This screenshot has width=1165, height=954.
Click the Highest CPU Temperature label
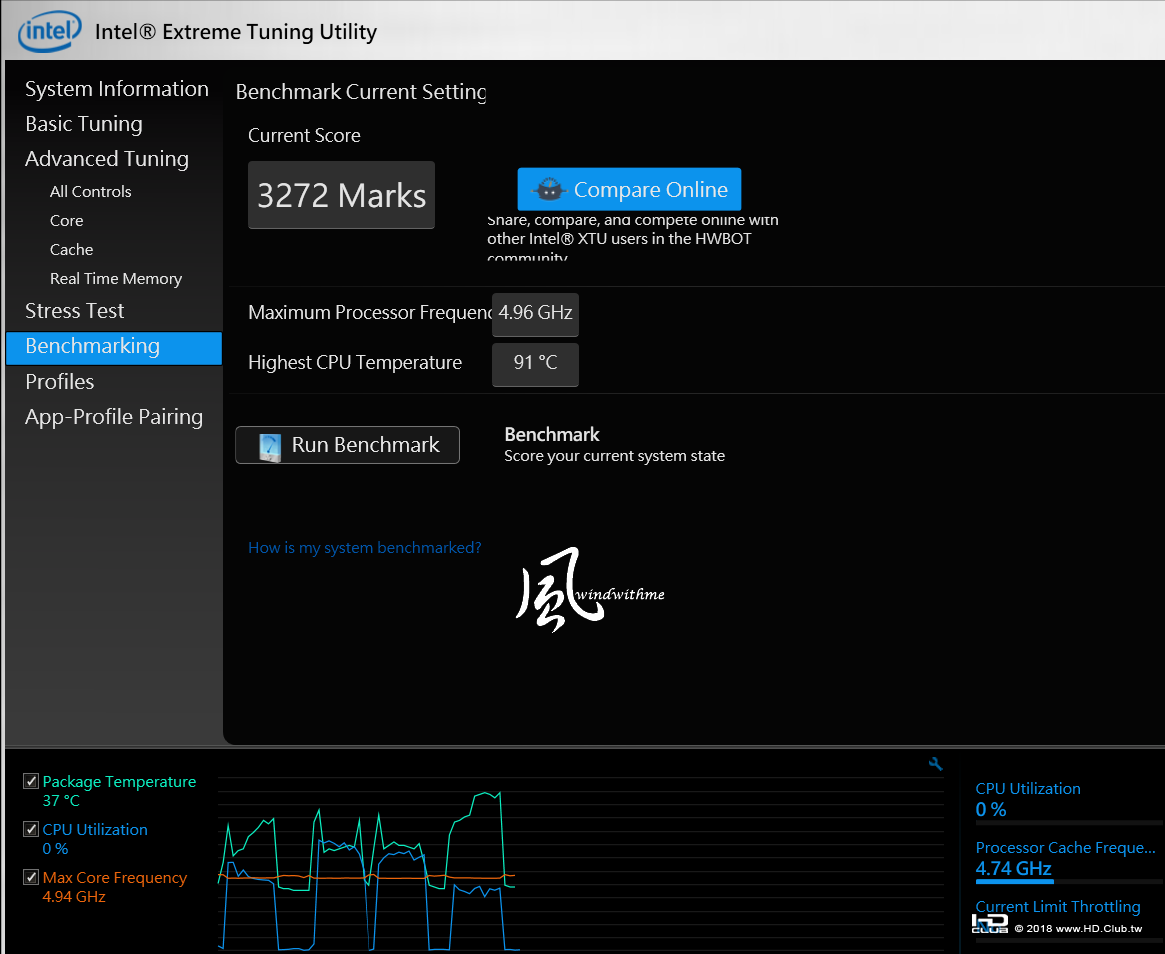[x=355, y=363]
